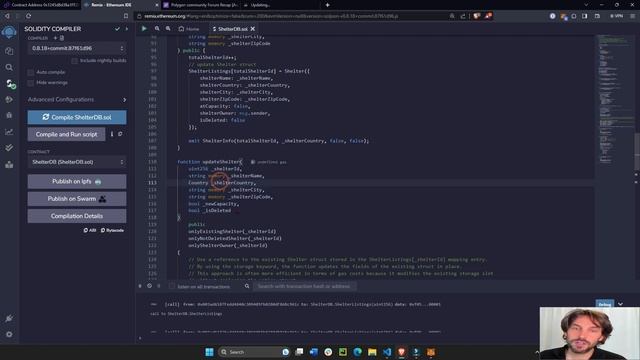Click the Brave Shields icon in address bar

[x=476, y=16]
